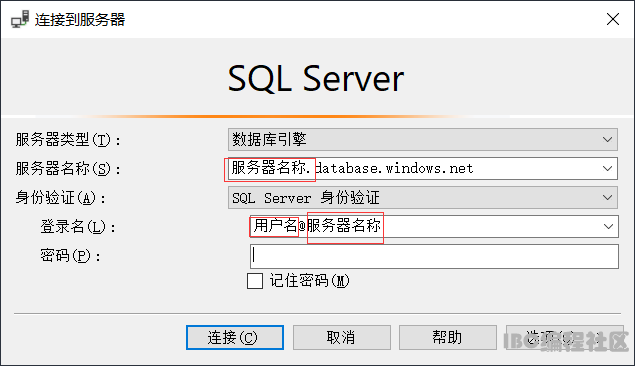Click the server connection icon in title bar
Screen dimensions: 635x366
[20, 19]
